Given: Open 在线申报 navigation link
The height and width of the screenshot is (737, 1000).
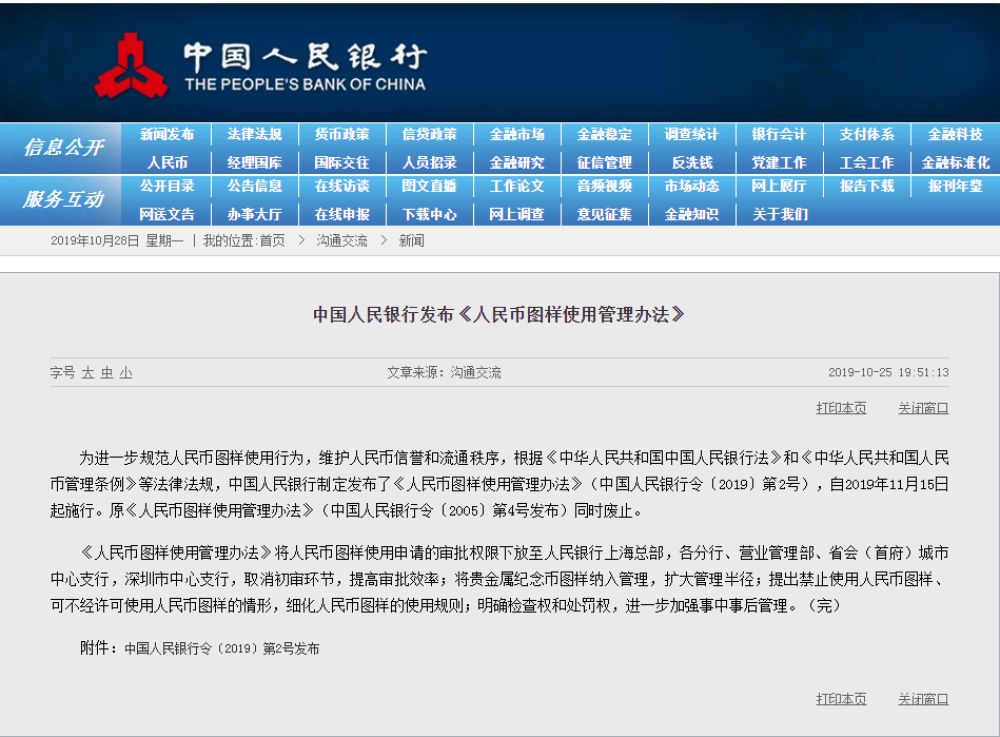Looking at the screenshot, I should (342, 215).
